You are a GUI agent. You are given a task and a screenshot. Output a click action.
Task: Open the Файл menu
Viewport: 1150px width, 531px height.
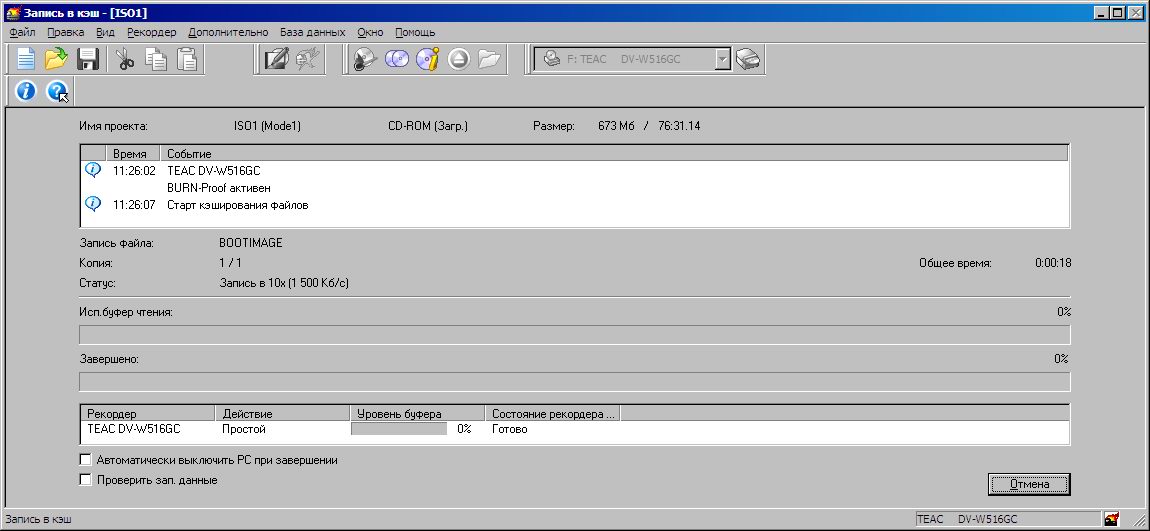point(22,32)
